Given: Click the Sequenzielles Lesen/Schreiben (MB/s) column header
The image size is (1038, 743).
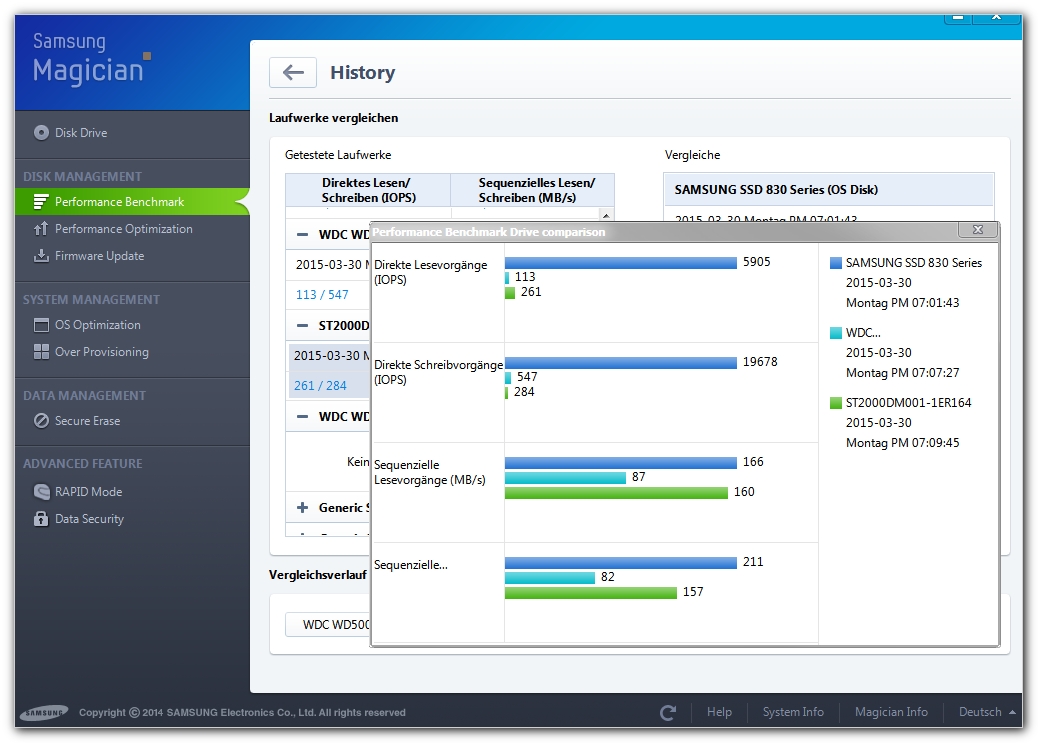Looking at the screenshot, I should (x=533, y=190).
